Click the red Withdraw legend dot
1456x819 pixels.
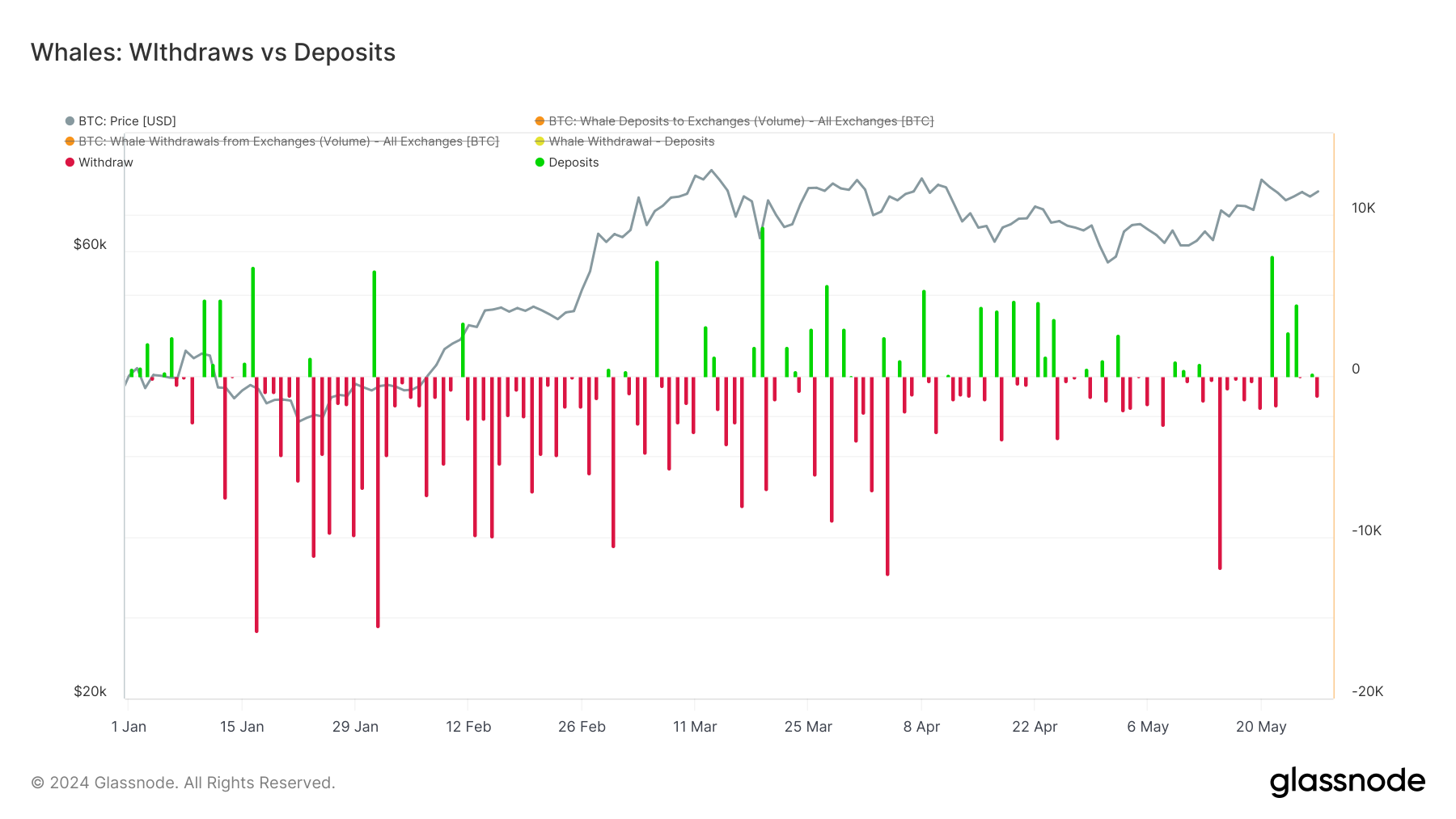pyautogui.click(x=71, y=162)
